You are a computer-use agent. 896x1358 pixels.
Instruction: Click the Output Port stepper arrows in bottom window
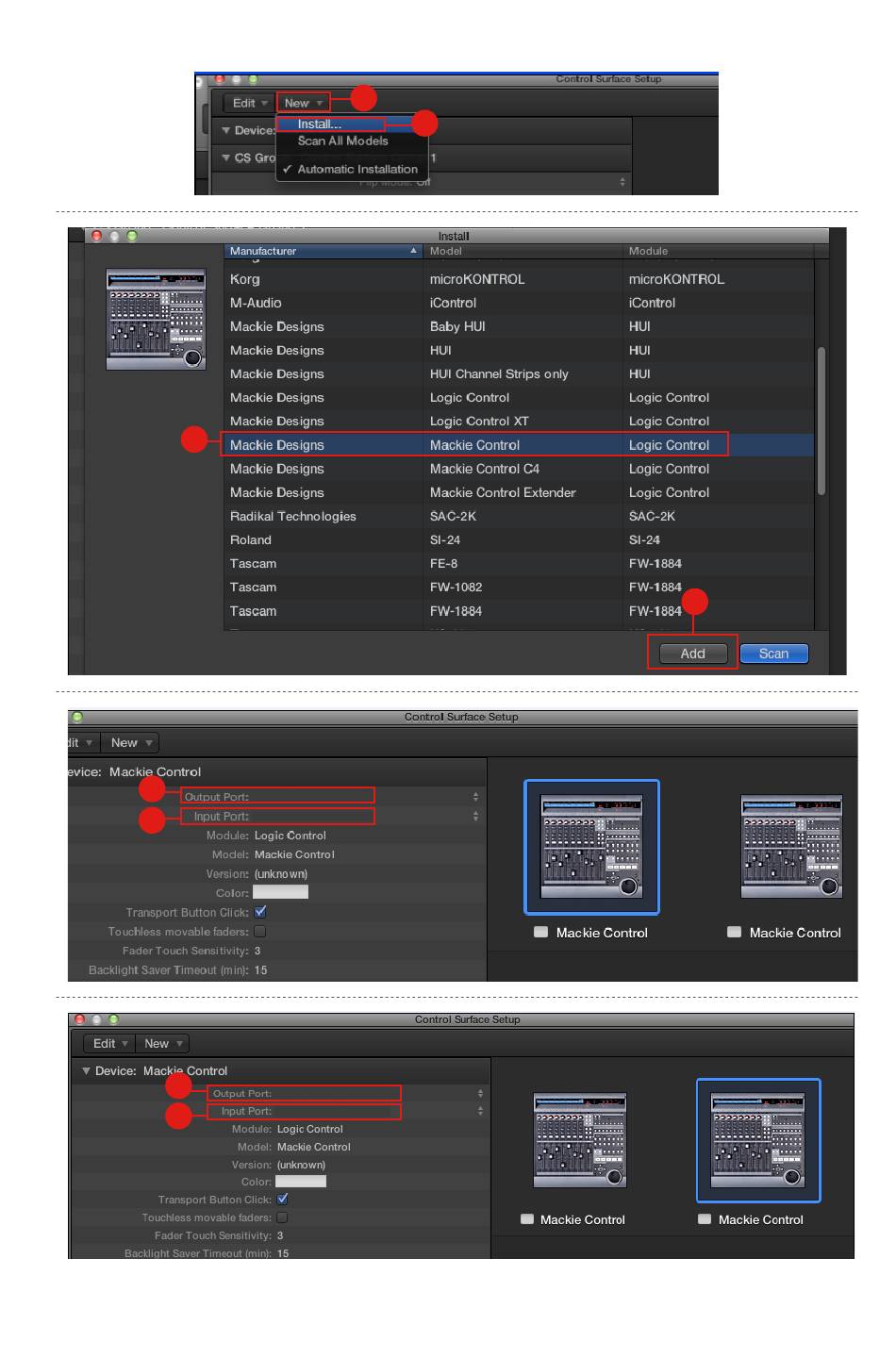(480, 1094)
